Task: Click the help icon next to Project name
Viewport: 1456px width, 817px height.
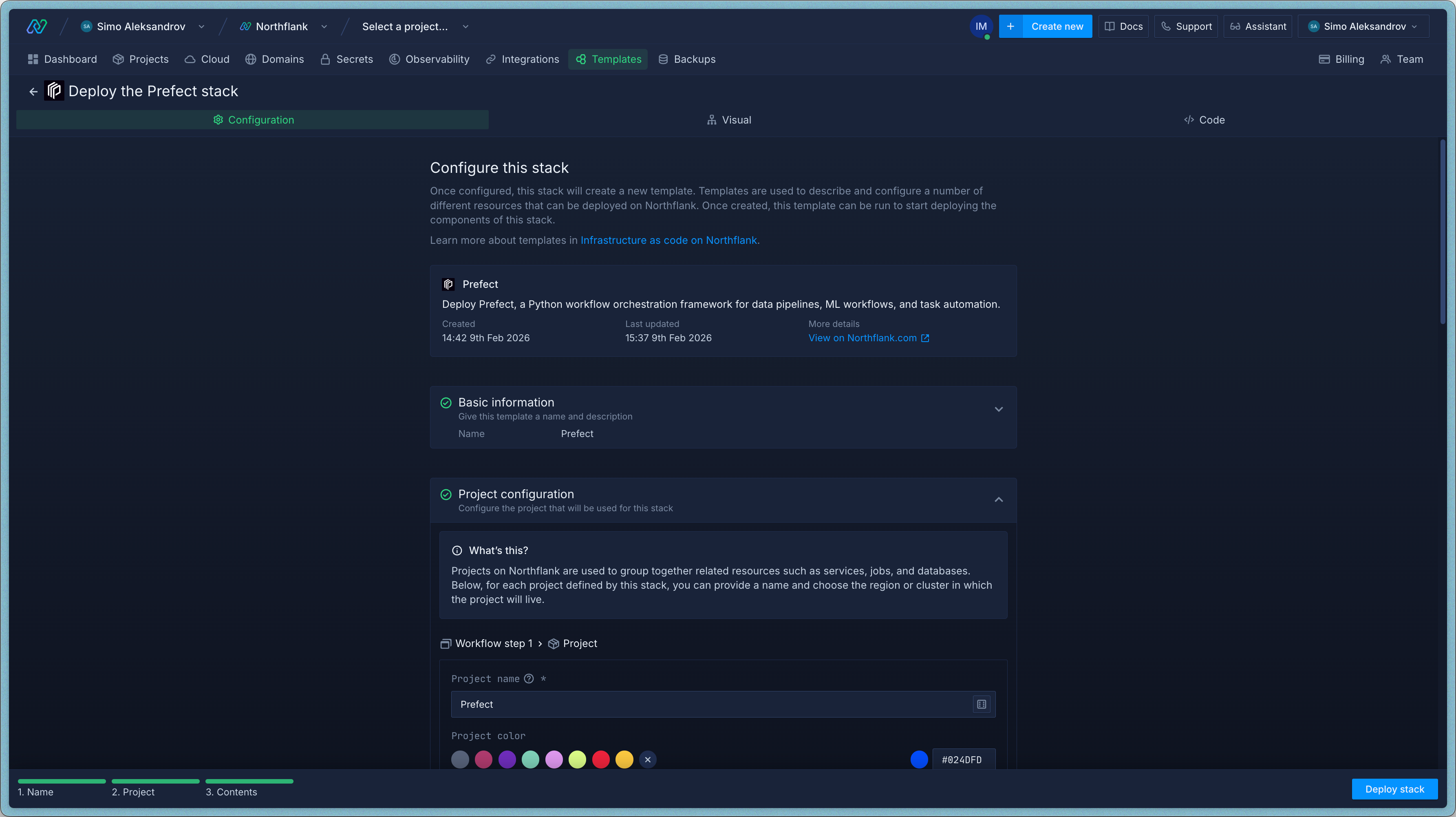Action: [x=529, y=679]
